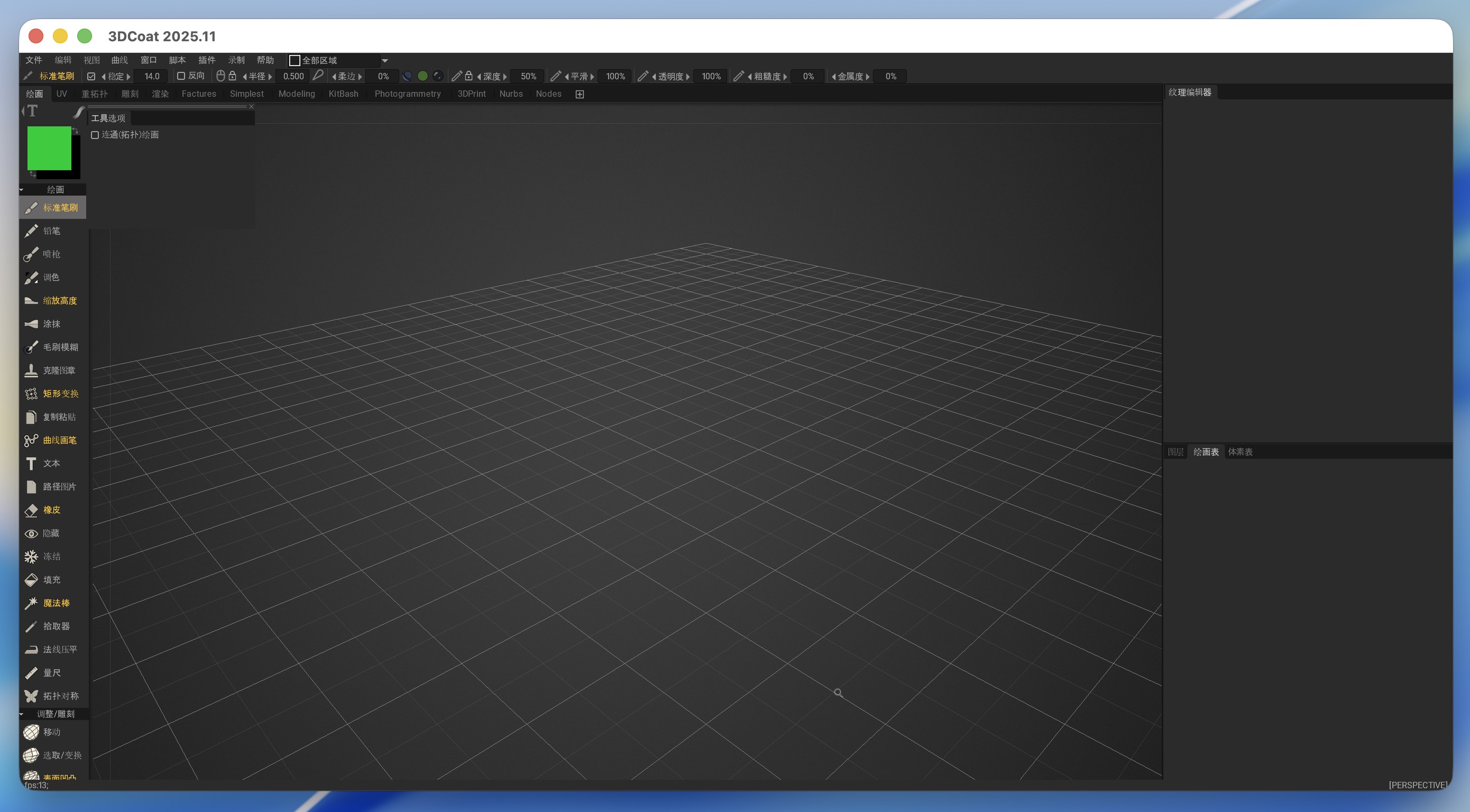Choose the 橡皮 eraser tool
The width and height of the screenshot is (1470, 812).
51,510
